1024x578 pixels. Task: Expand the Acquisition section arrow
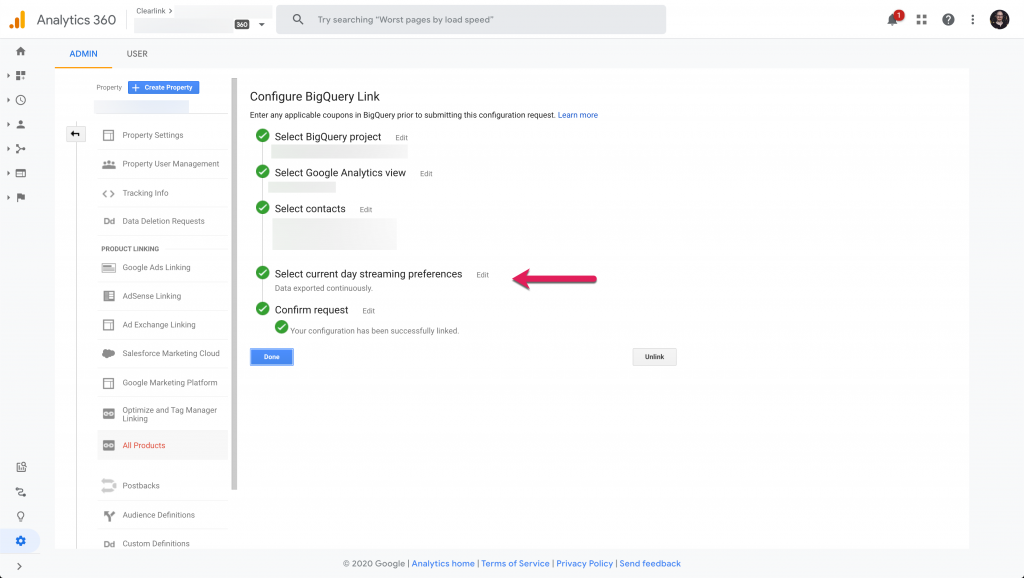pyautogui.click(x=8, y=149)
